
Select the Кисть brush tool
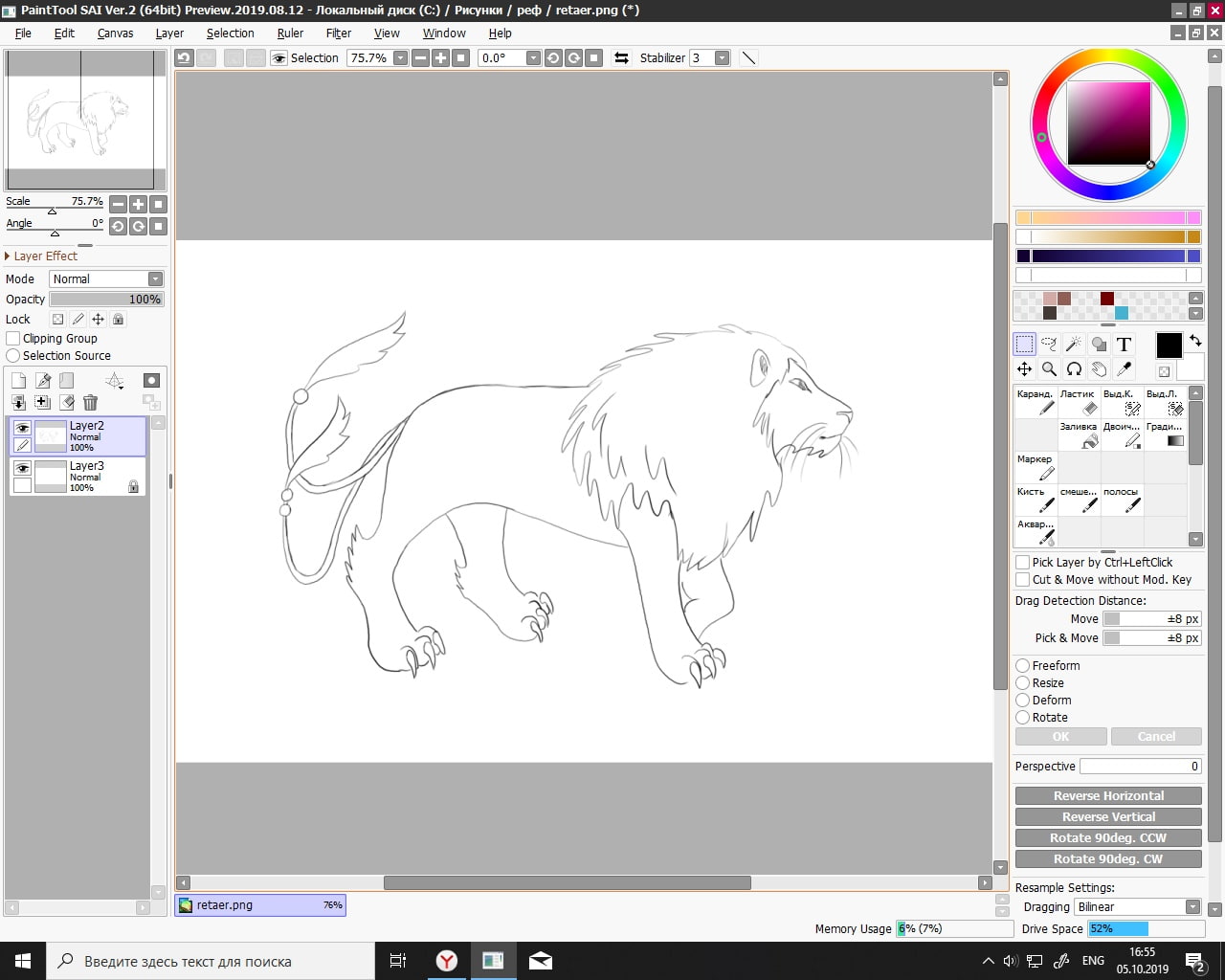(1035, 501)
